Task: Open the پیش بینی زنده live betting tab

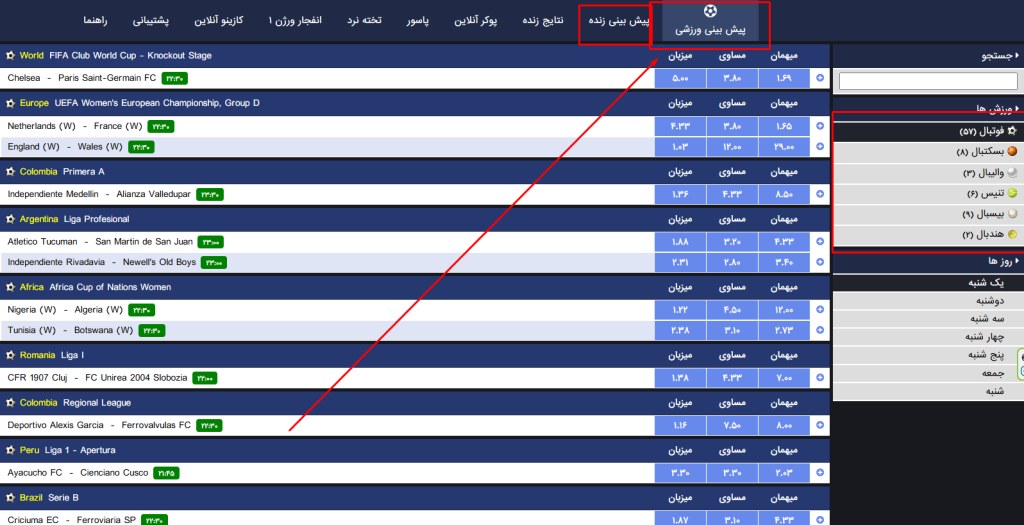Action: [618, 21]
